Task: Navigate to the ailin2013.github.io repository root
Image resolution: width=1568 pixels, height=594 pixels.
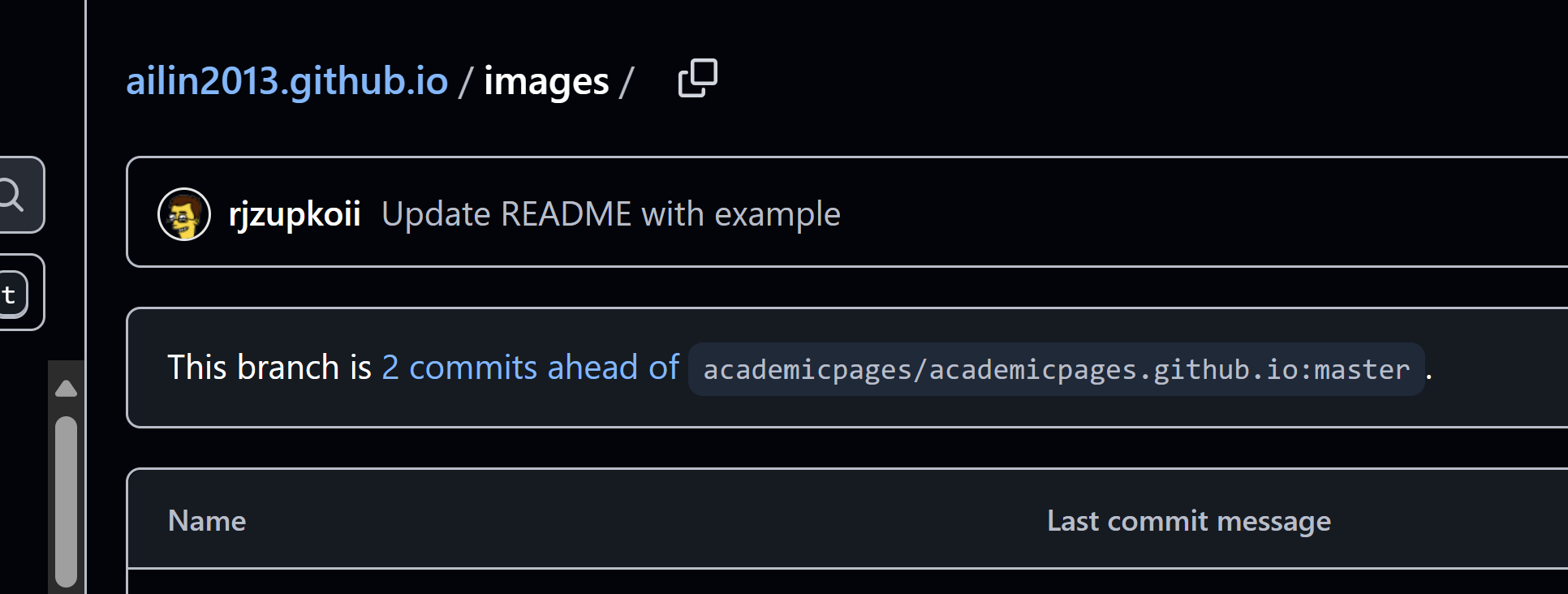Action: 286,80
